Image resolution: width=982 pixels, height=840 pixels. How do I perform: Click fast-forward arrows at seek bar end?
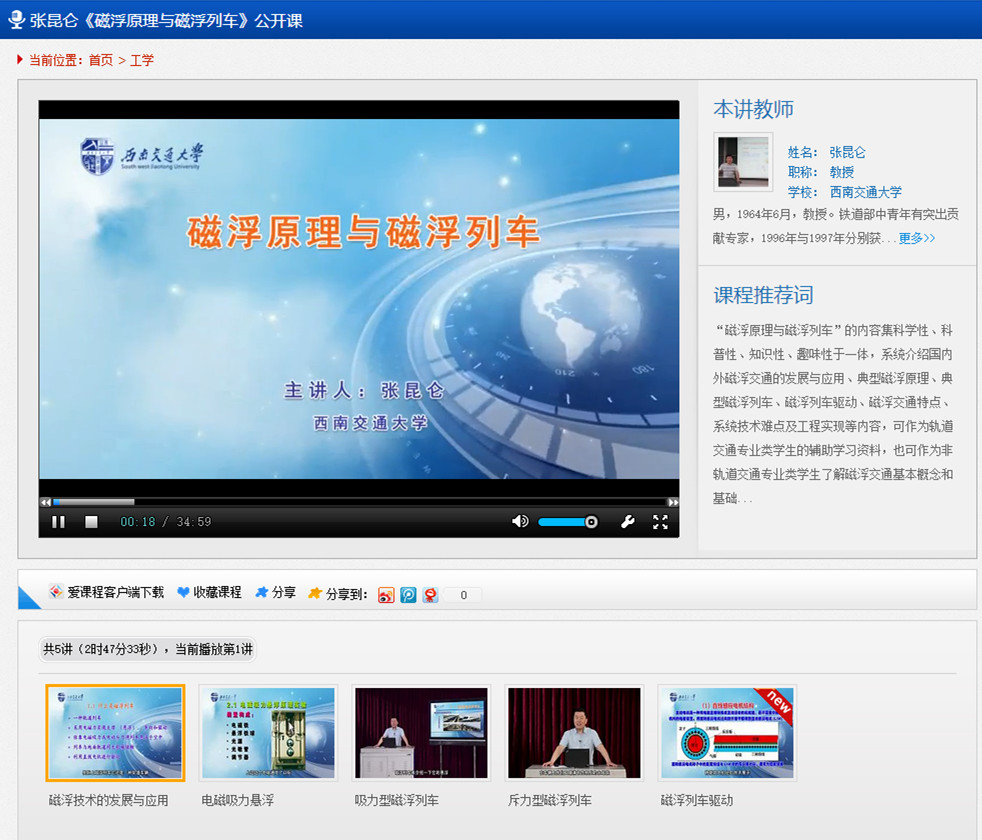pyautogui.click(x=673, y=502)
